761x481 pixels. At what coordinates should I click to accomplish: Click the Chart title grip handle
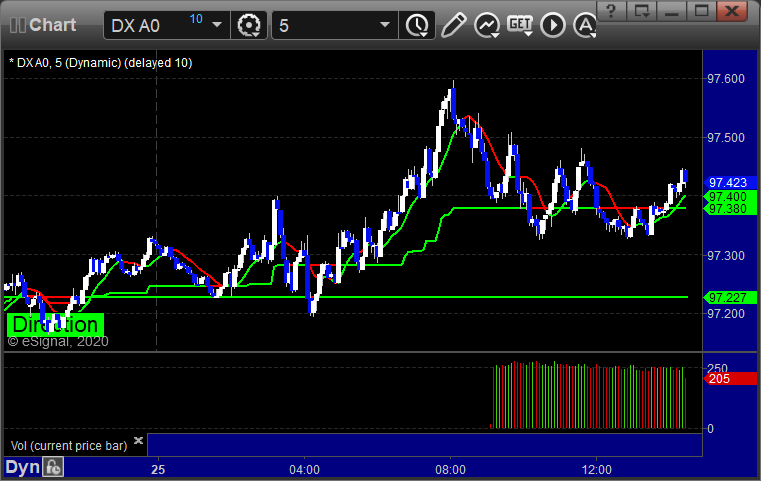18,25
